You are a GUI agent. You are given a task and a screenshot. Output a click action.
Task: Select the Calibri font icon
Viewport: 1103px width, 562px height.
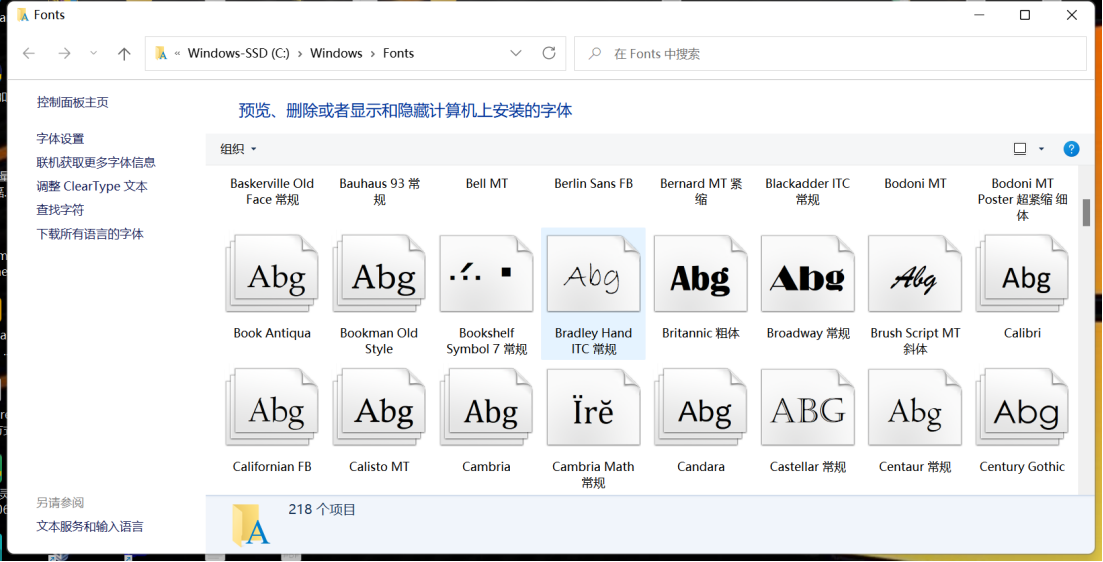coord(1021,274)
